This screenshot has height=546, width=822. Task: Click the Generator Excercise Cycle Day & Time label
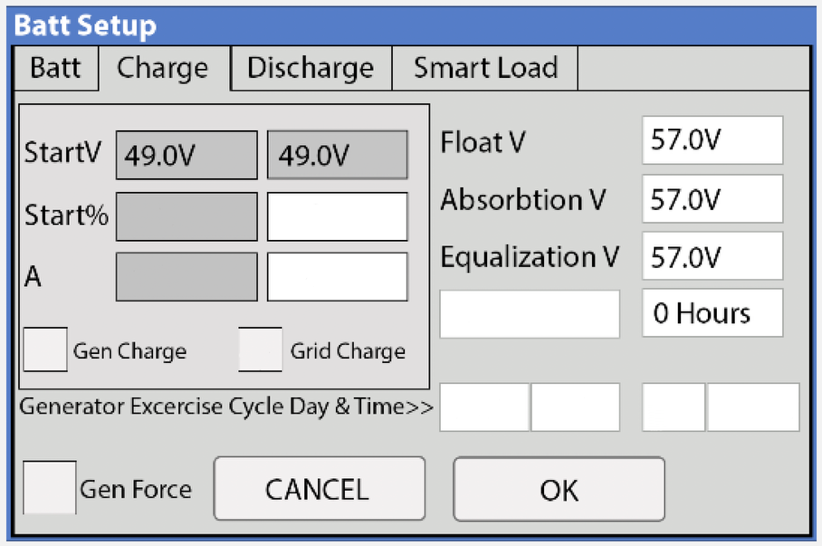226,407
